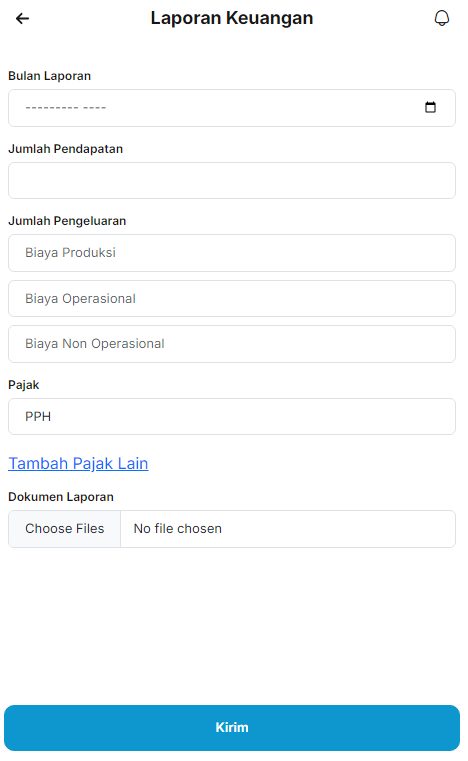Image resolution: width=468 pixels, height=761 pixels.
Task: Go back using the arrow icon
Action: pyautogui.click(x=22, y=18)
